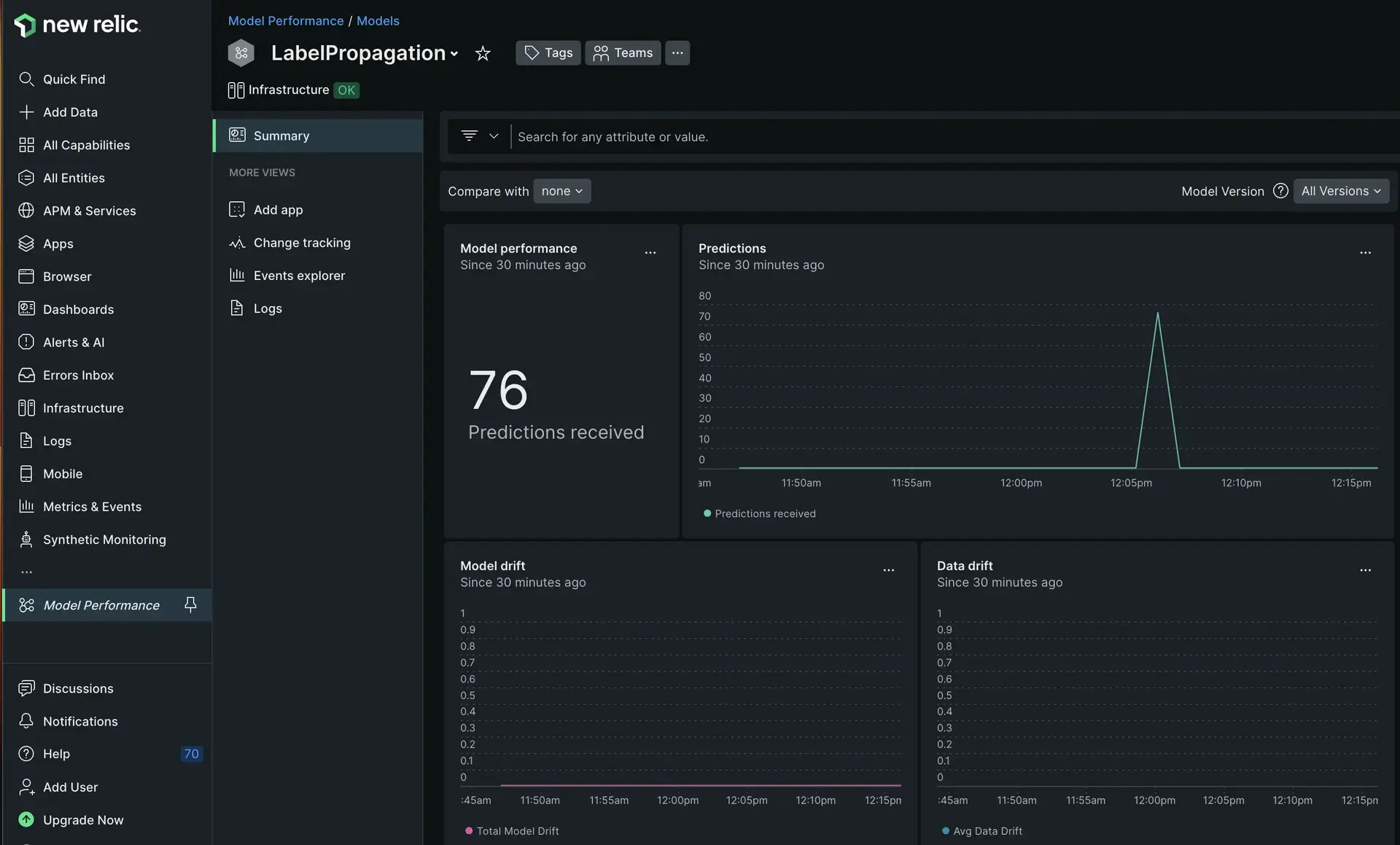Unpin Model Performance from the sidebar
The image size is (1400, 845).
[x=190, y=604]
